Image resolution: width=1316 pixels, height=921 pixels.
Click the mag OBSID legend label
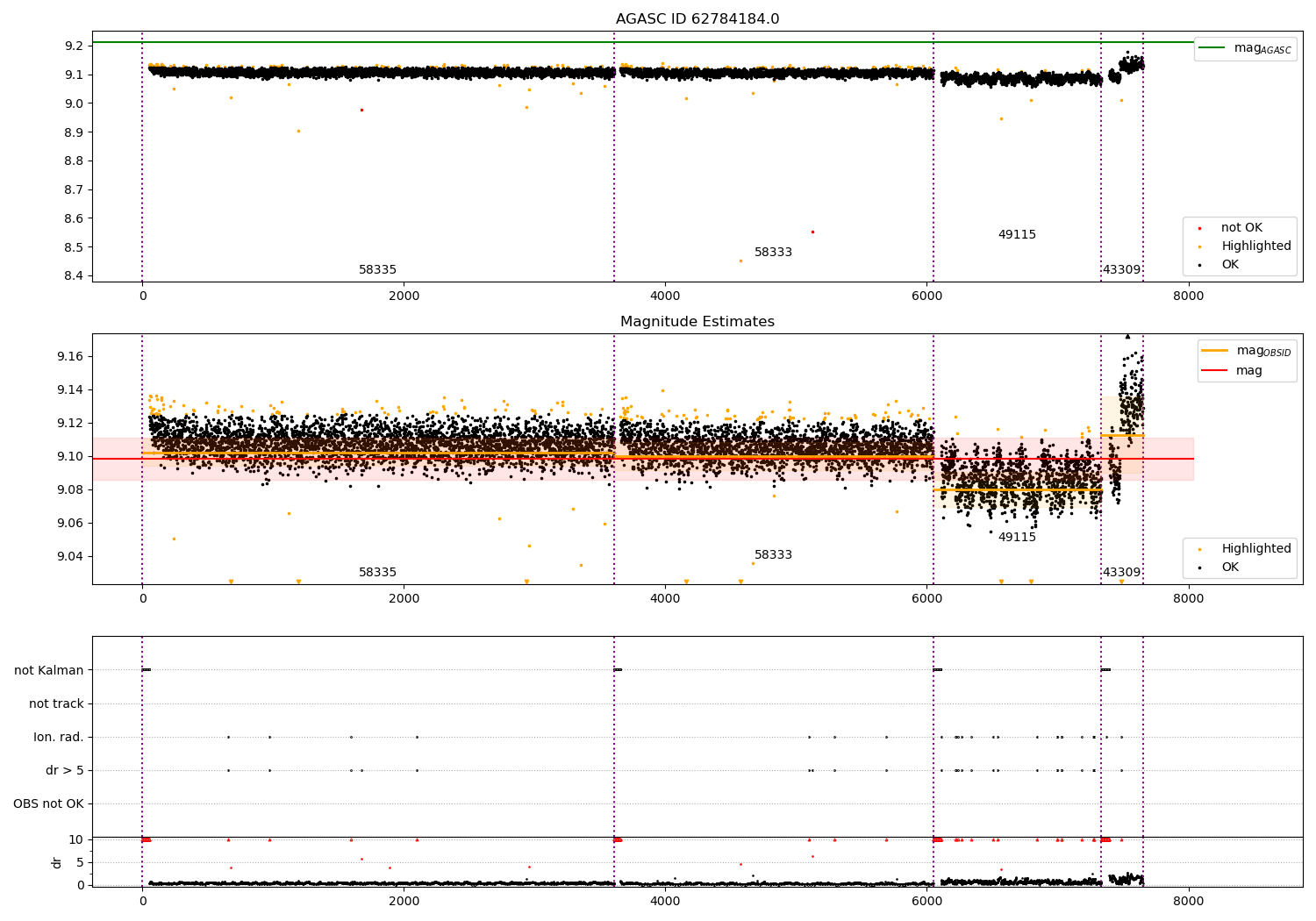pos(1263,351)
